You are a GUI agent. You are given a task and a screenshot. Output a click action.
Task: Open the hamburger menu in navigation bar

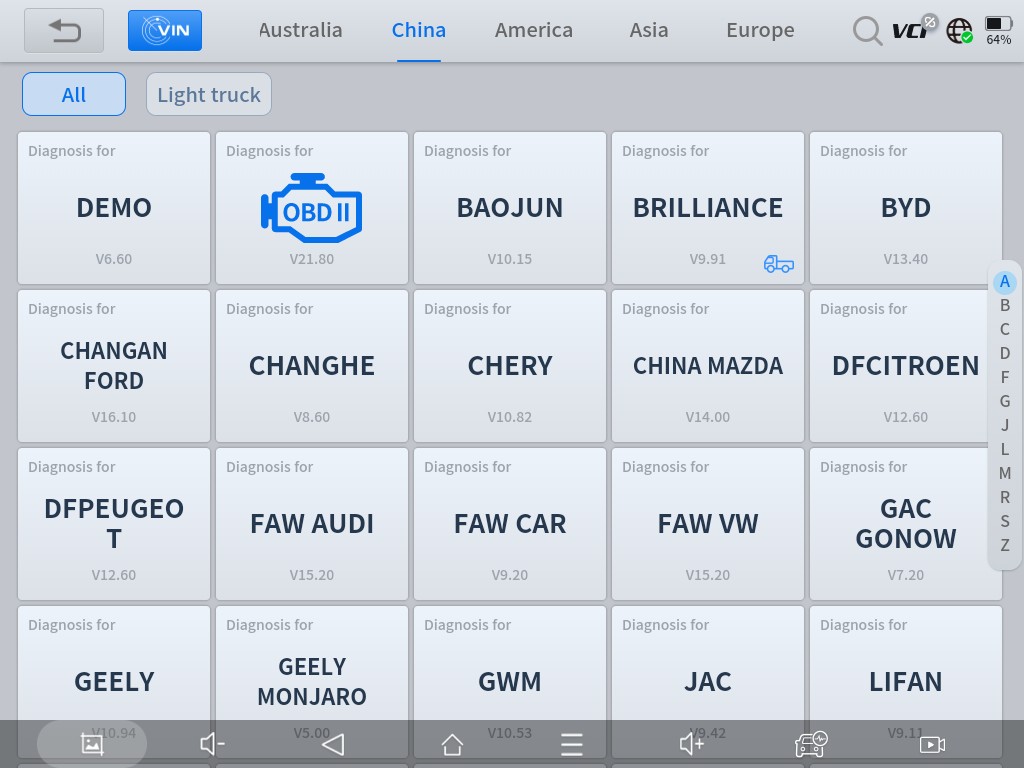(x=572, y=744)
